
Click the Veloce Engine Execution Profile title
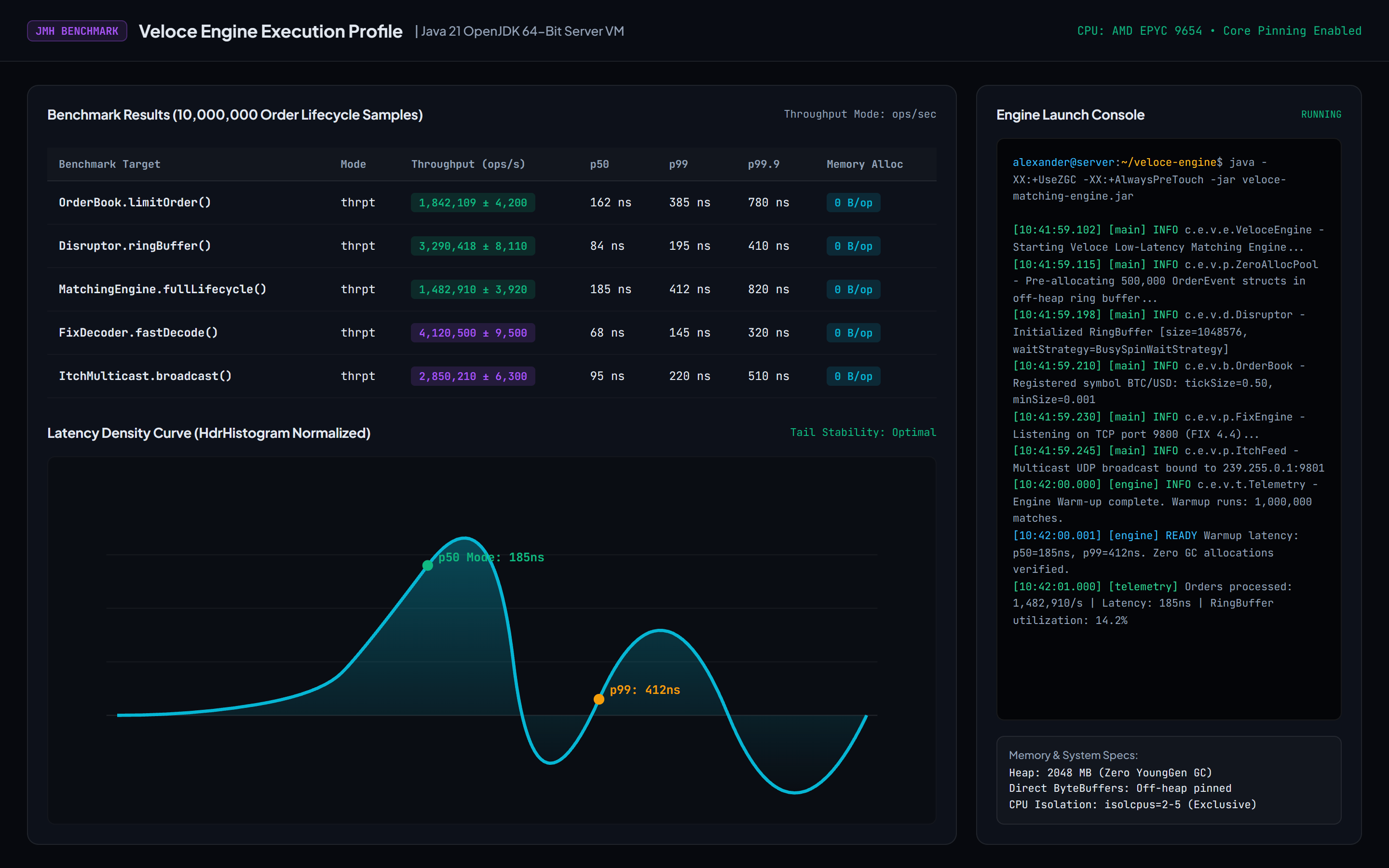point(271,31)
